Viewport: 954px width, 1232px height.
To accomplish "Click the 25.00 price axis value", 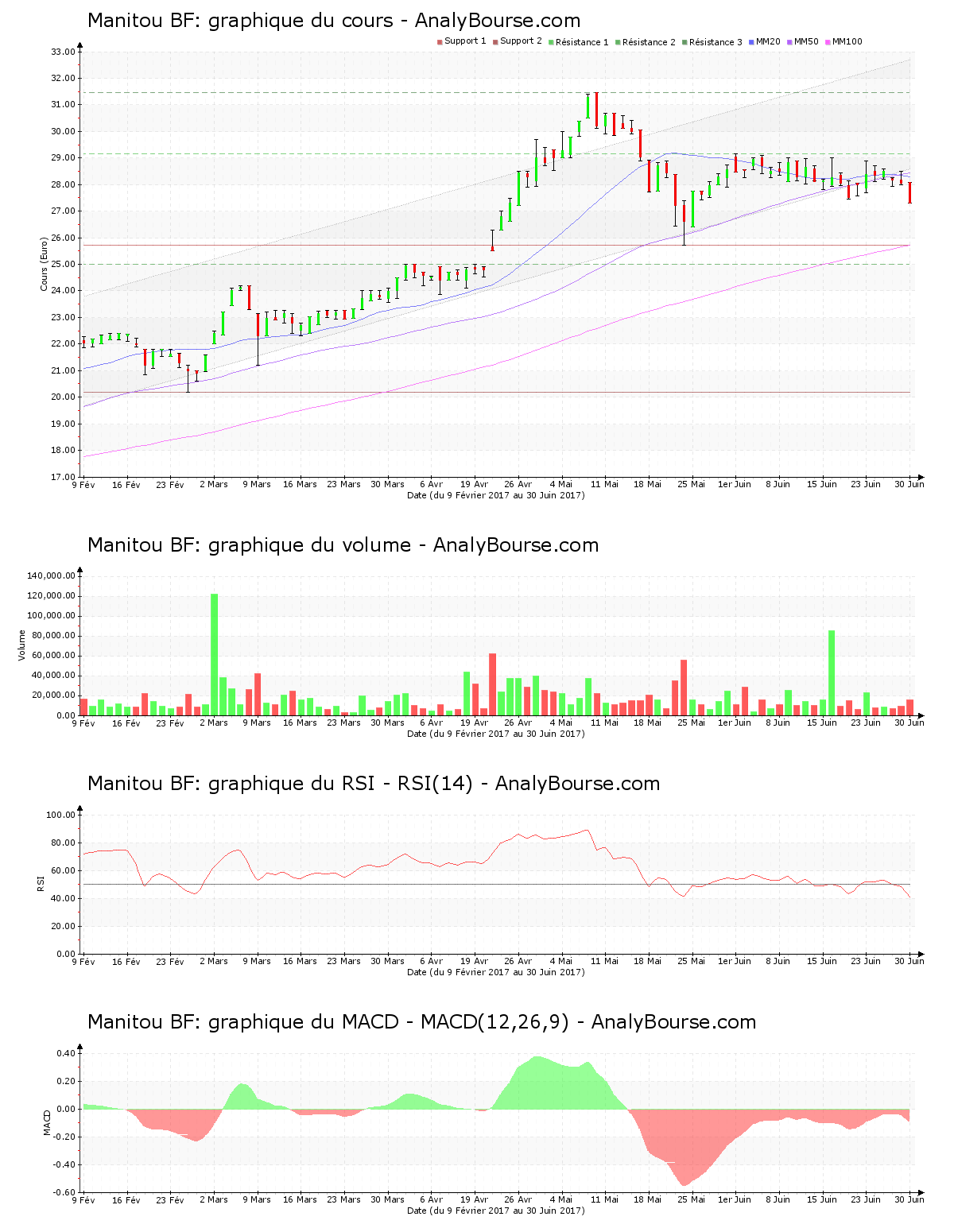I will coord(63,265).
